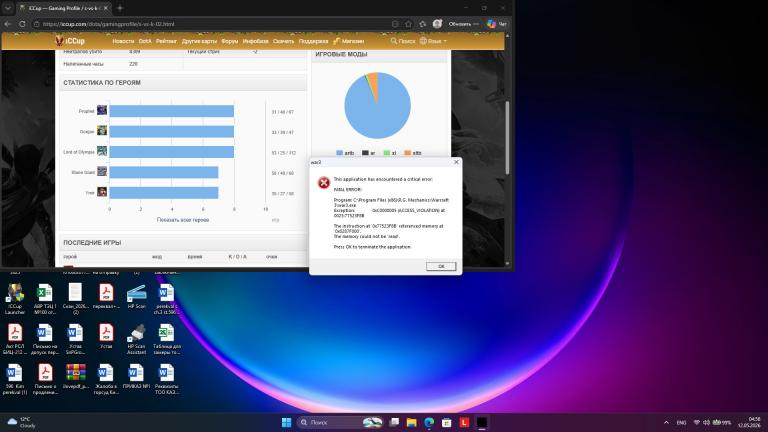
Task: Select the ICCup Gaming Profile browser tab
Action: (63, 8)
